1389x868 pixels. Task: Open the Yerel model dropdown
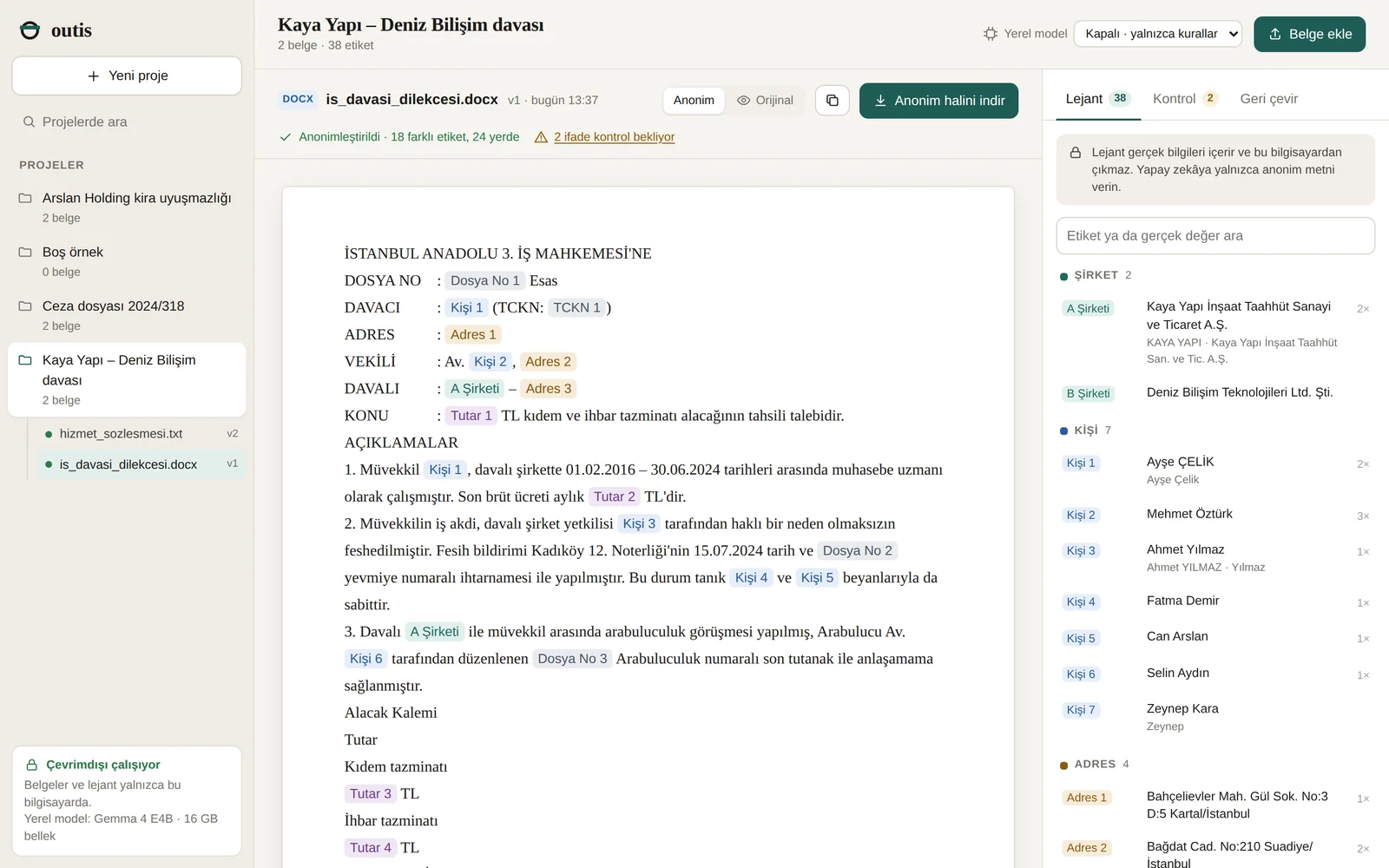coord(1158,34)
